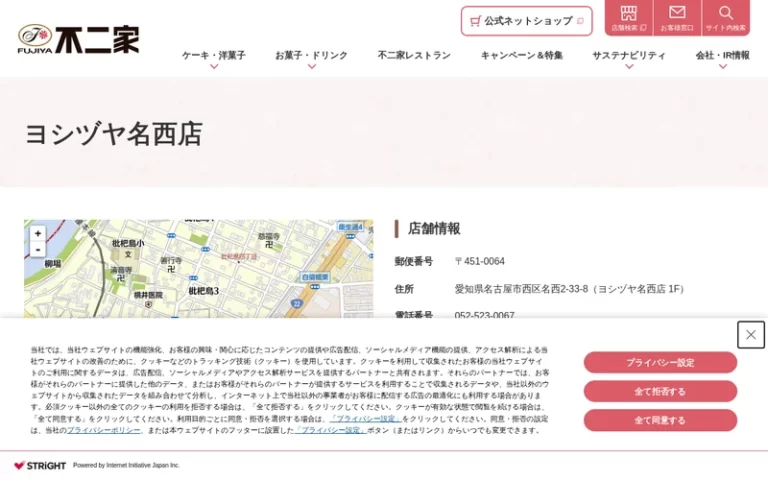Viewport: 768px width, 480px height.
Task: Click the プライバシー設定 button
Action: [x=660, y=362]
